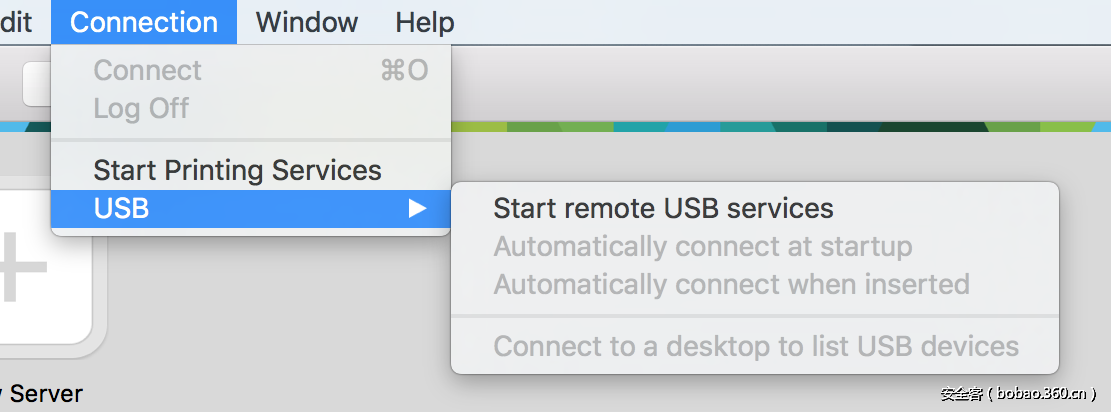Open the partially visible Edit menu

(x=16, y=22)
